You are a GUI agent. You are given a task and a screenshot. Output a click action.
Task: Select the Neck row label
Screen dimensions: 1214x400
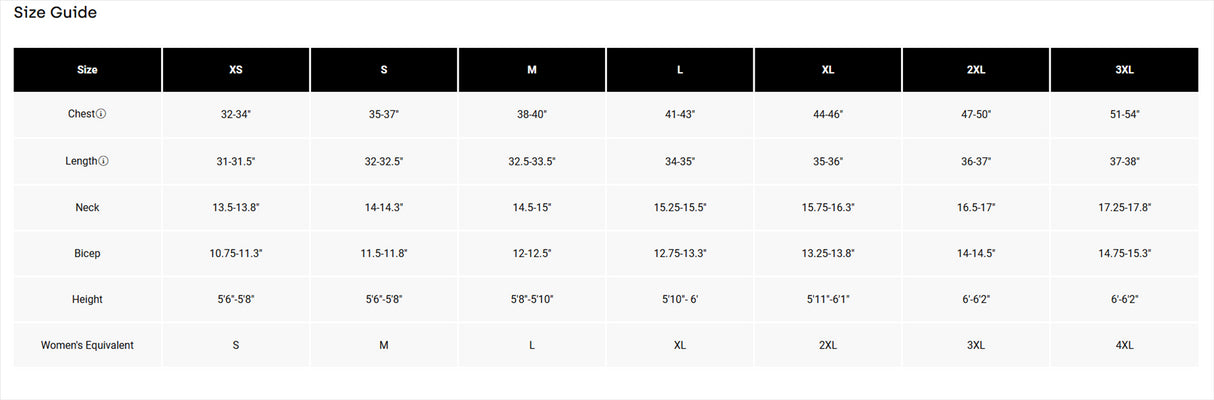pos(87,207)
